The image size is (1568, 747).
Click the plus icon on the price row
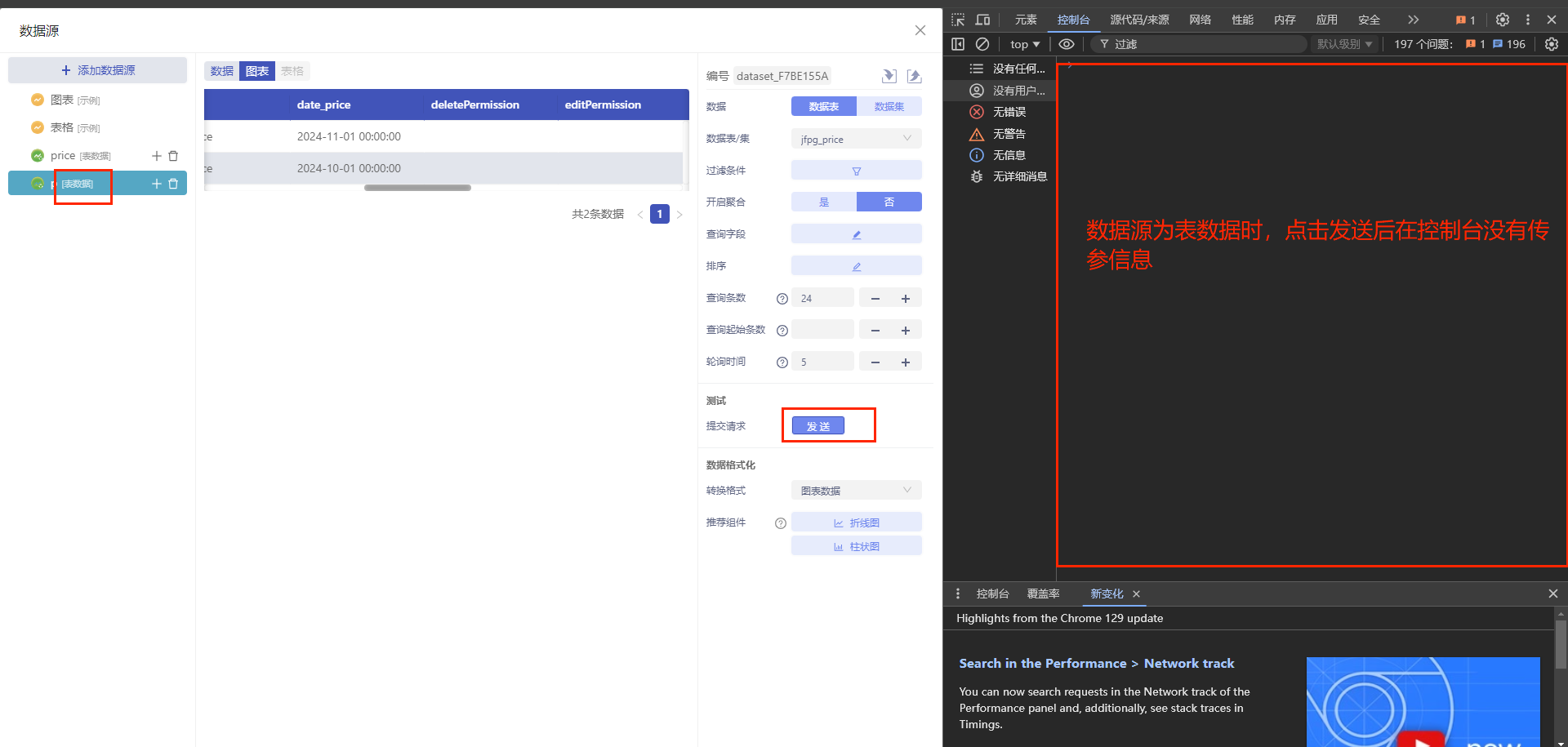click(157, 156)
